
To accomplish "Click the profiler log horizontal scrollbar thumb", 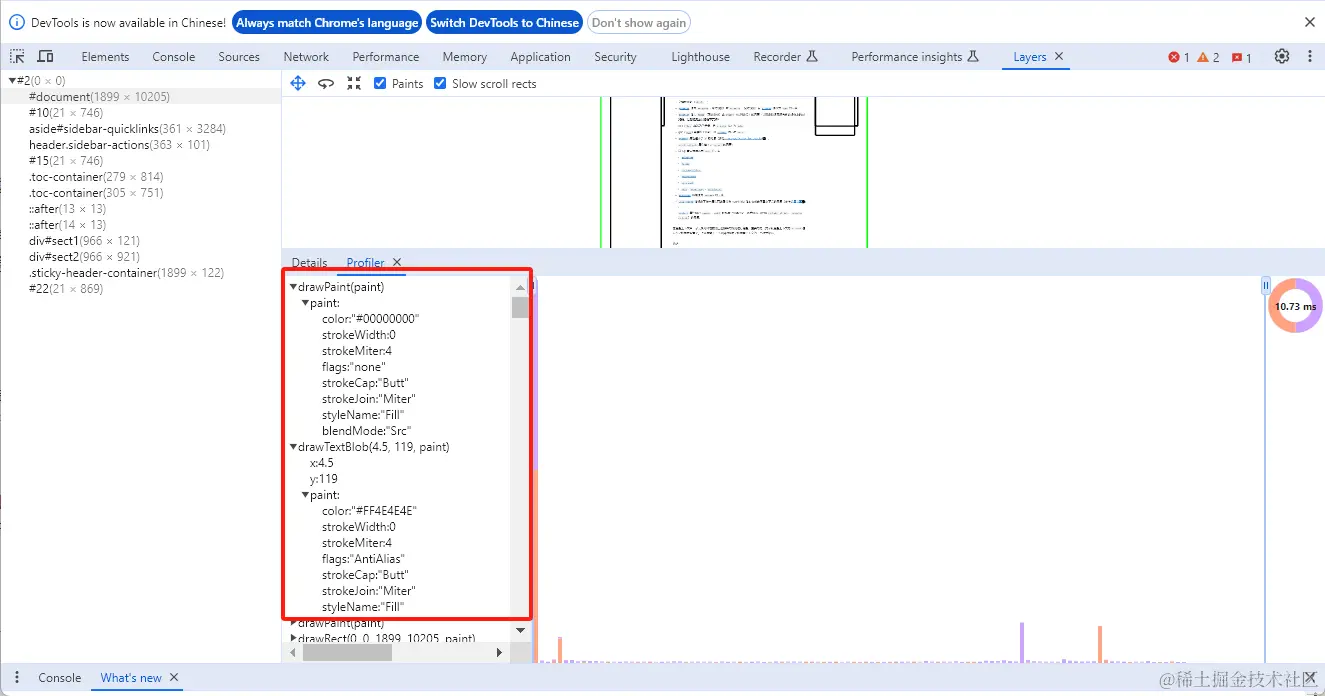I will coord(348,653).
